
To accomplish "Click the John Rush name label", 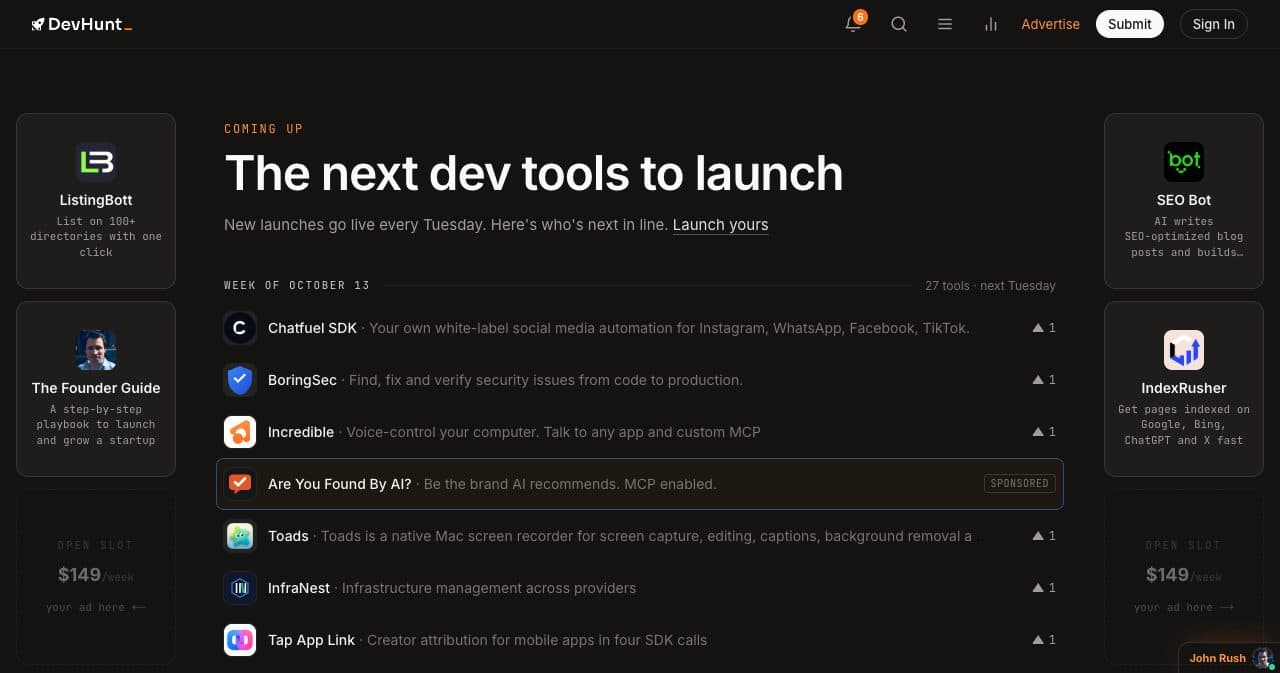I will [1217, 658].
